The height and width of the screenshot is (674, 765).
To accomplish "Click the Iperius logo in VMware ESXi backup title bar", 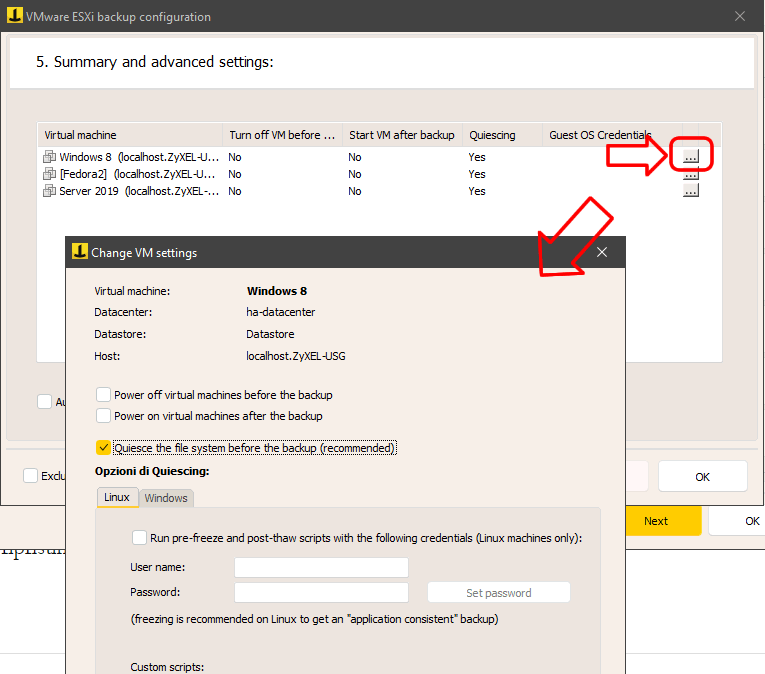I will [15, 16].
